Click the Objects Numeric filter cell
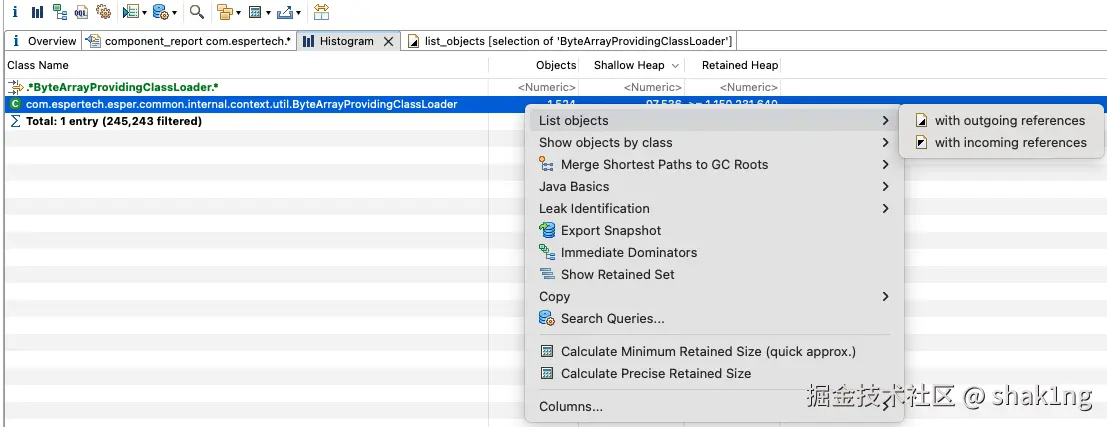The width and height of the screenshot is (1107, 427). (547, 88)
